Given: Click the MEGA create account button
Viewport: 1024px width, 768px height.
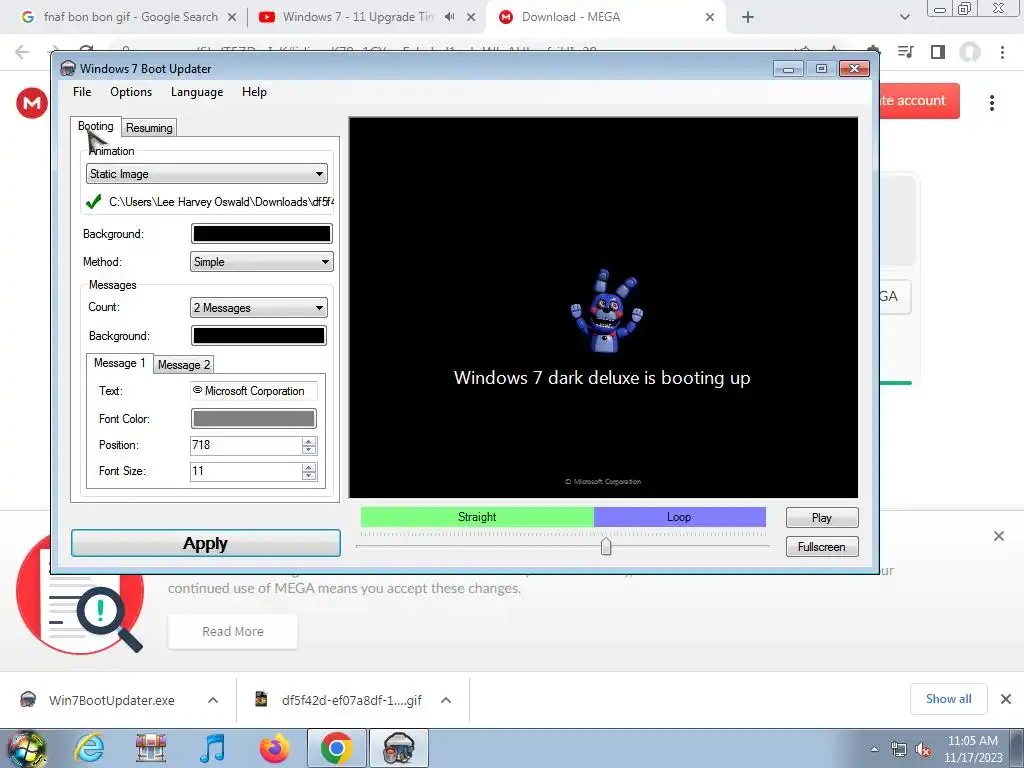Looking at the screenshot, I should pyautogui.click(x=920, y=101).
